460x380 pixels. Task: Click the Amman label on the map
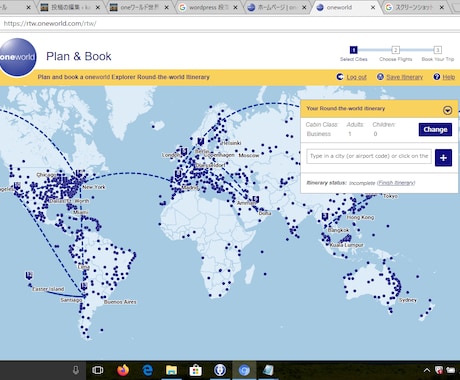coord(246,203)
